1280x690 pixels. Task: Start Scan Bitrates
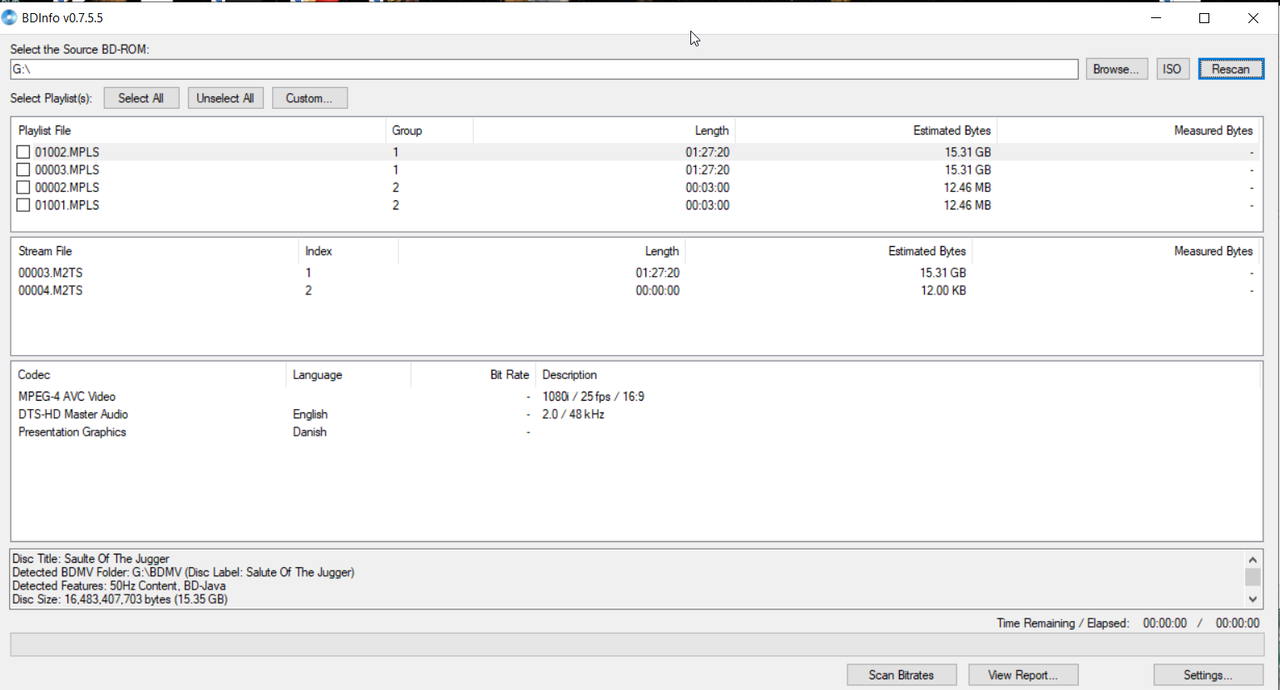[x=901, y=675]
